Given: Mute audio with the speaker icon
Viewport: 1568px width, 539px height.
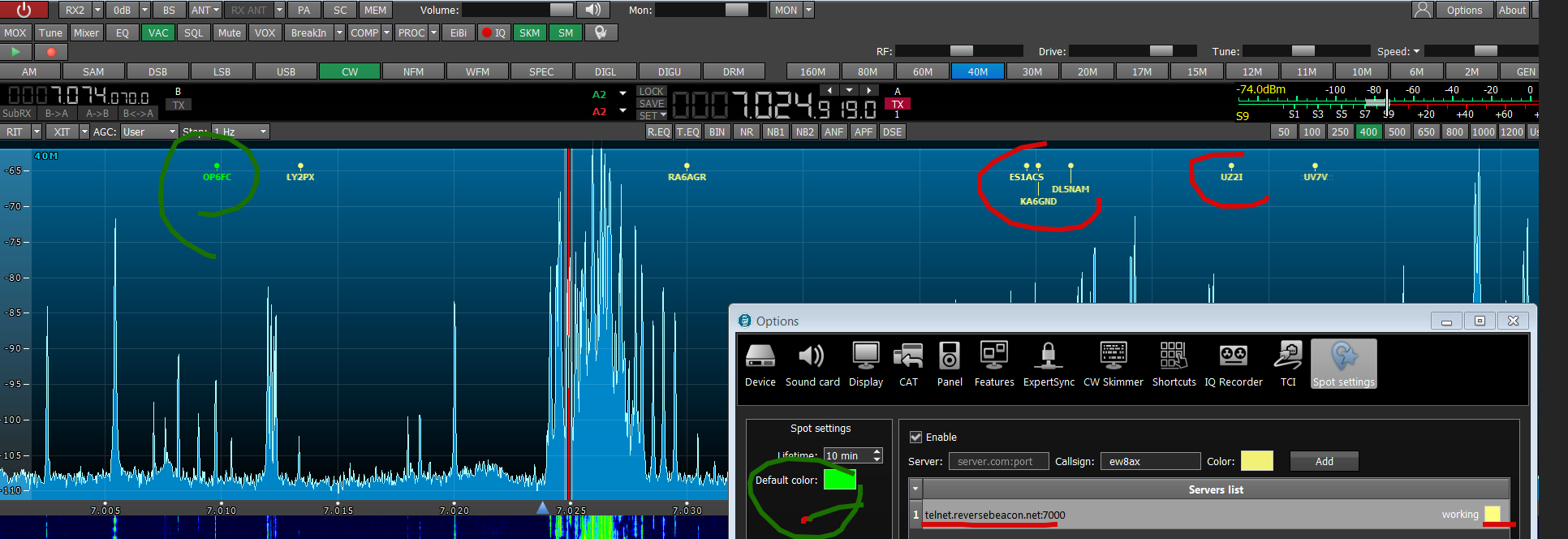Looking at the screenshot, I should [x=593, y=10].
